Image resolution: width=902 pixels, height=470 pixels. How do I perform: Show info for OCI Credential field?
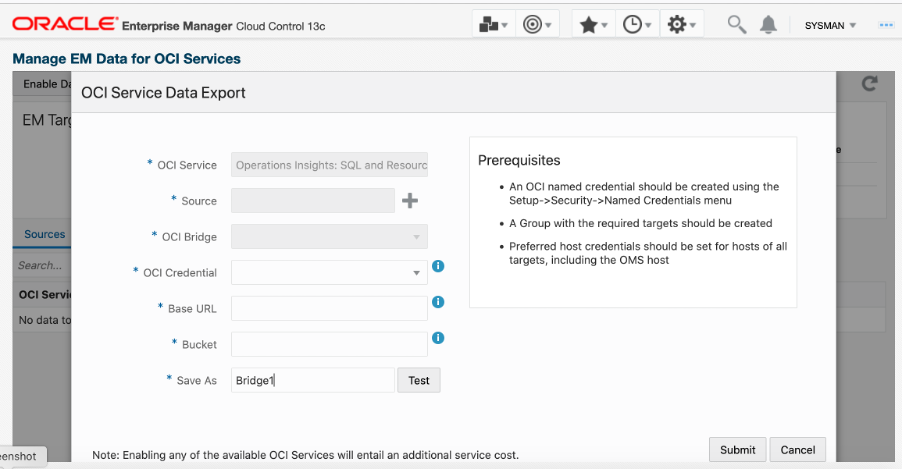point(438,267)
